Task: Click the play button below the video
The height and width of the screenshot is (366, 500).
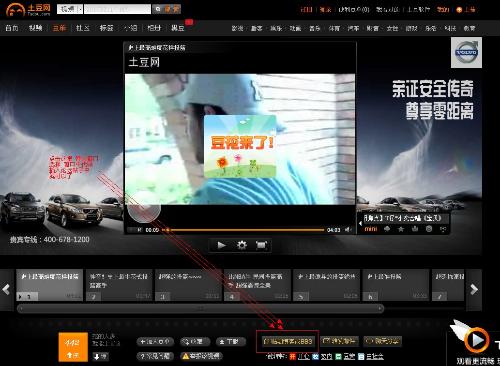Action: point(221,245)
